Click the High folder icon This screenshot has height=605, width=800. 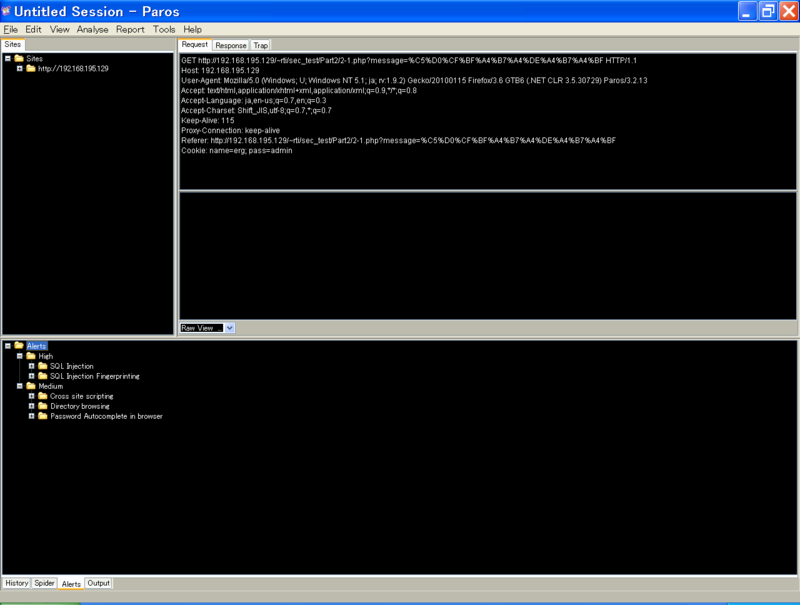click(31, 356)
